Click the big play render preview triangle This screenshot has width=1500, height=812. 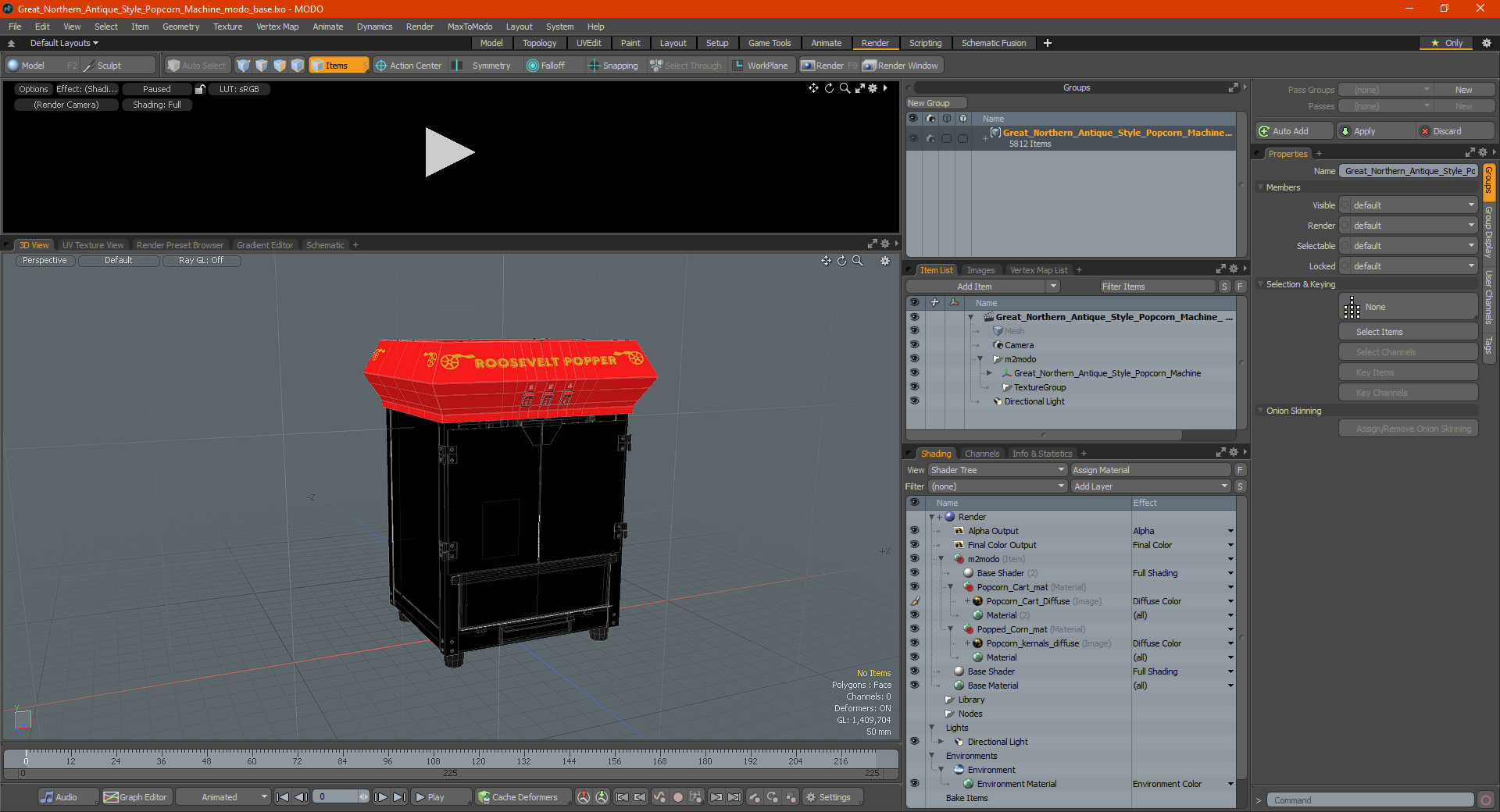(449, 152)
